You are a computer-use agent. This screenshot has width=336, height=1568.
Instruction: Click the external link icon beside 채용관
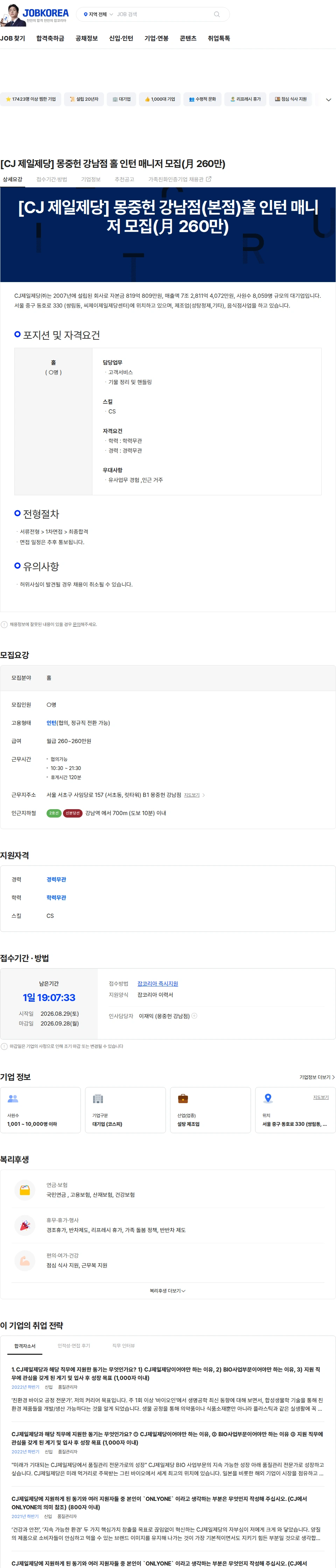point(209,179)
